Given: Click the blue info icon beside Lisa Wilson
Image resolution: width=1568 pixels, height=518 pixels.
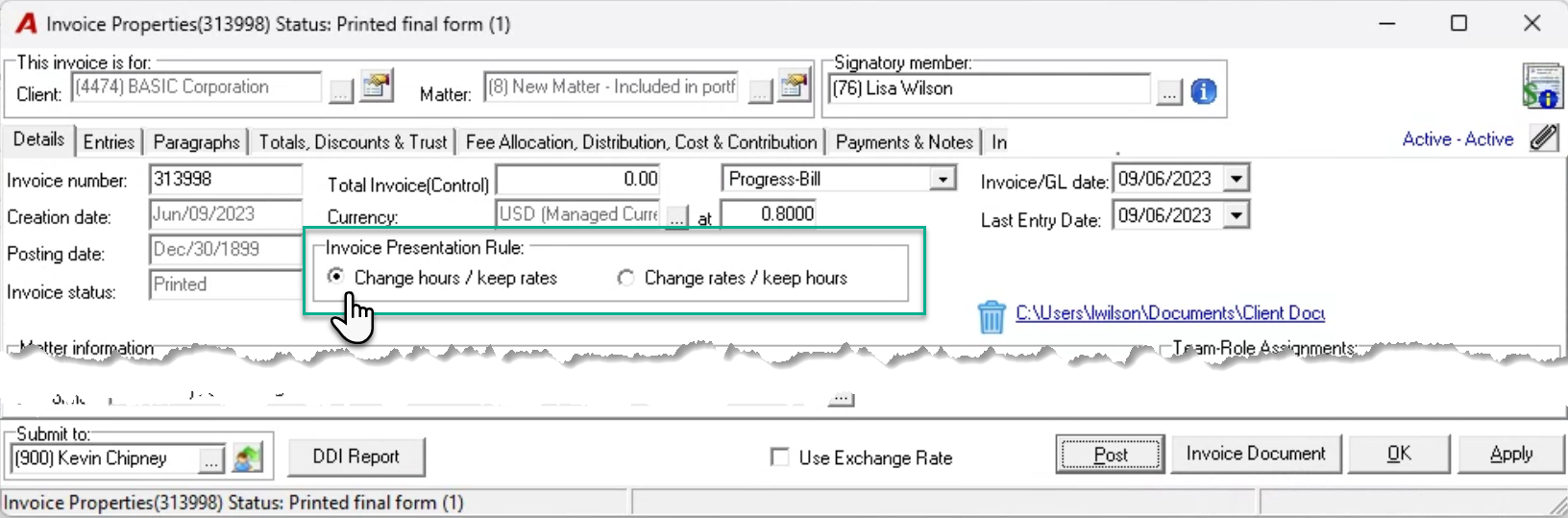Looking at the screenshot, I should point(1203,91).
